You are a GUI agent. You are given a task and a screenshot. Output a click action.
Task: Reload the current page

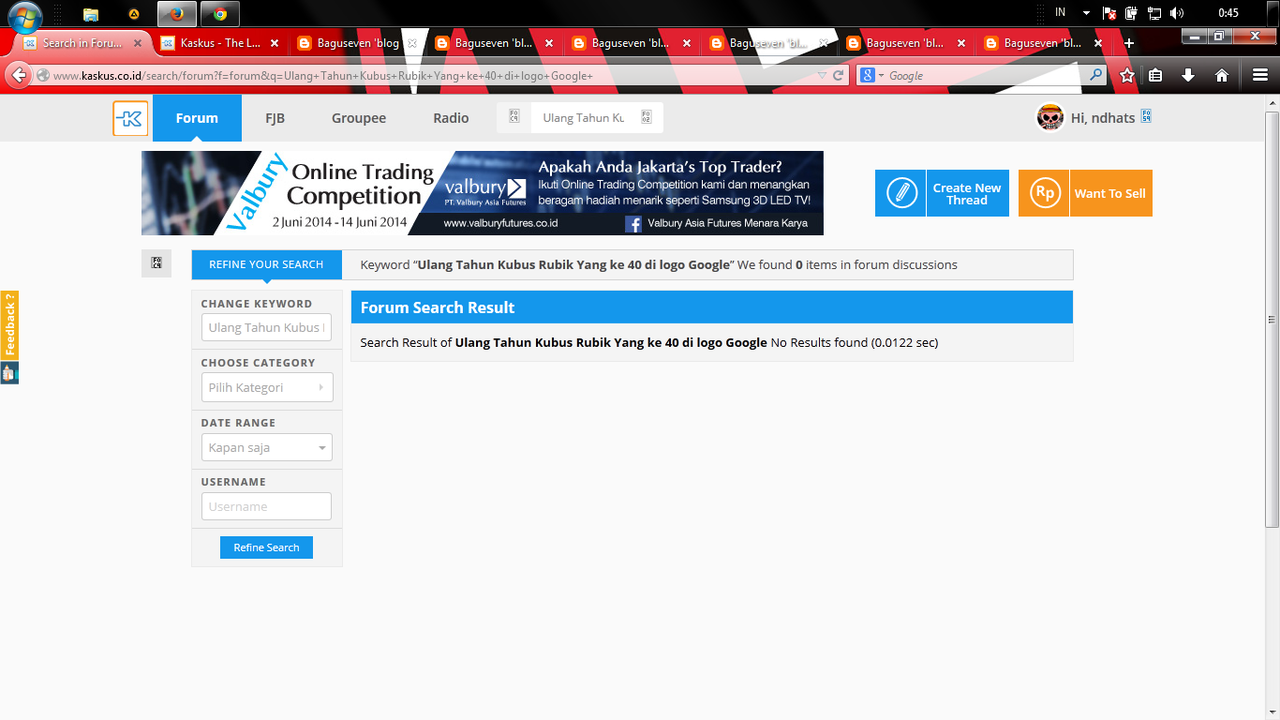(838, 75)
